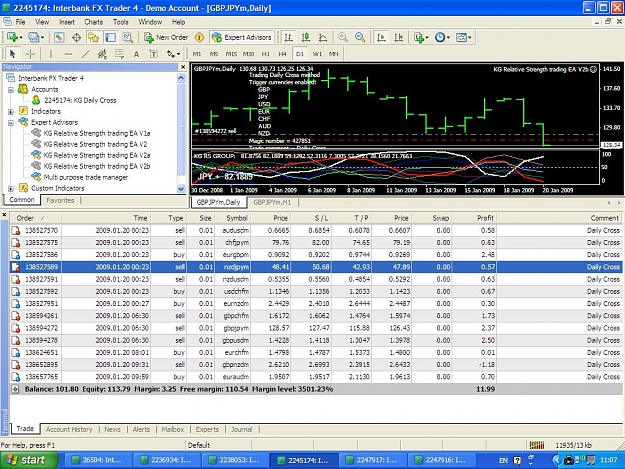
Task: Open the Windows start button
Action: 28,460
